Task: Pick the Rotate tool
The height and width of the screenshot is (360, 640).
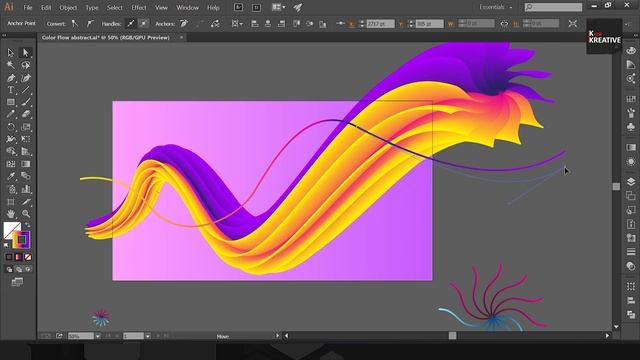Action: pyautogui.click(x=11, y=127)
